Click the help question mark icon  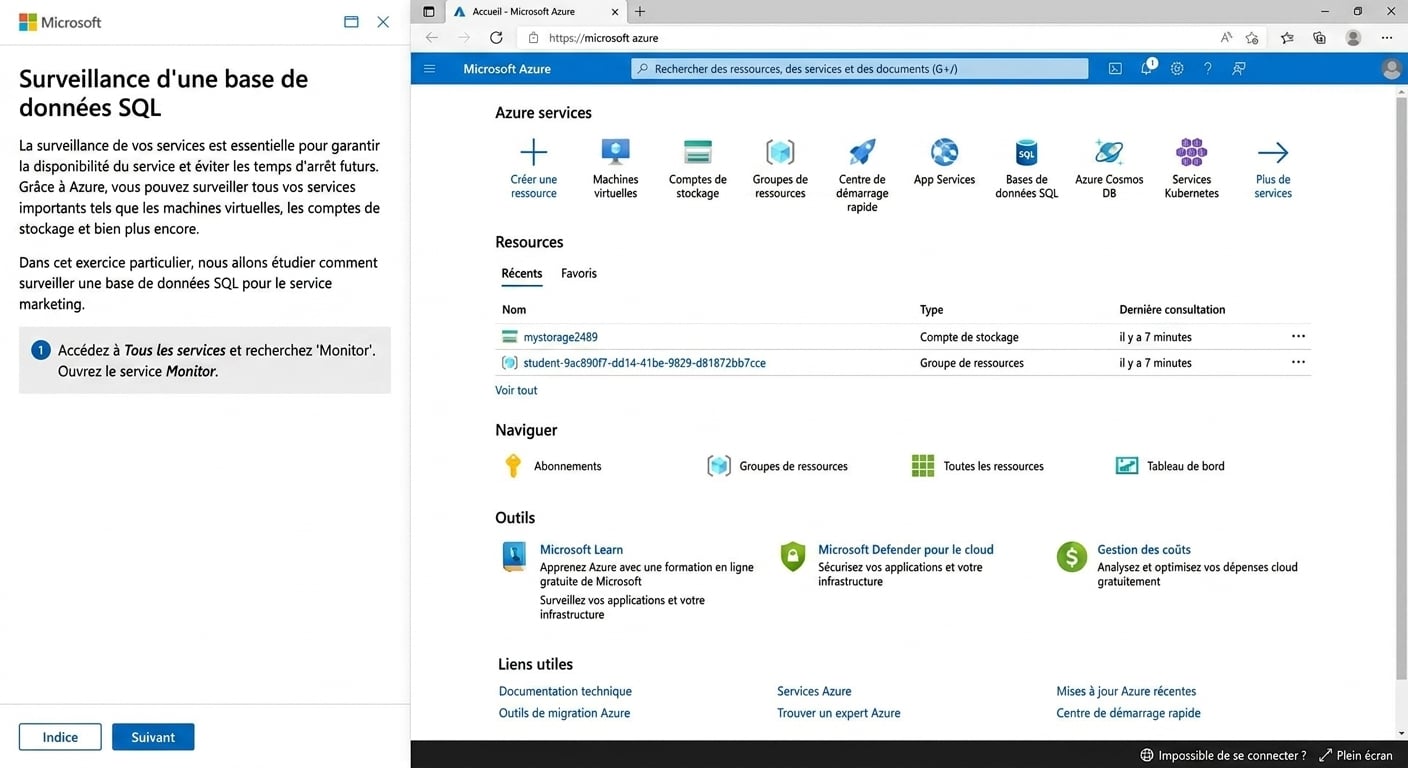click(1208, 69)
